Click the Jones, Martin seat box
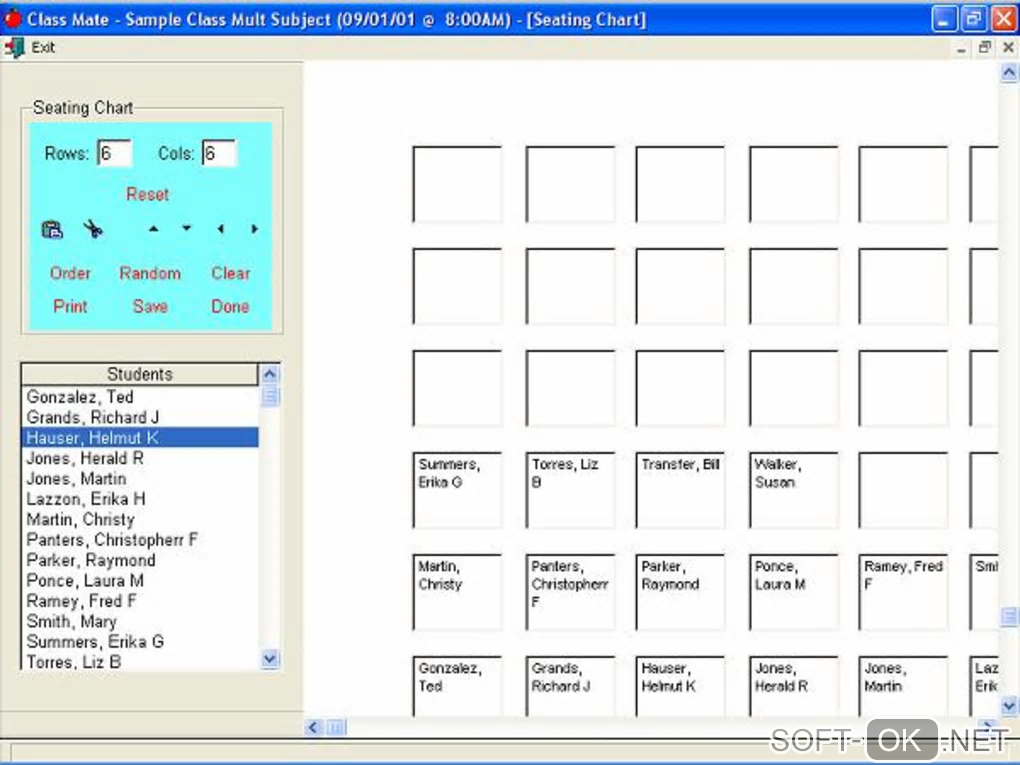Screen dimensions: 1020x765 click(904, 686)
